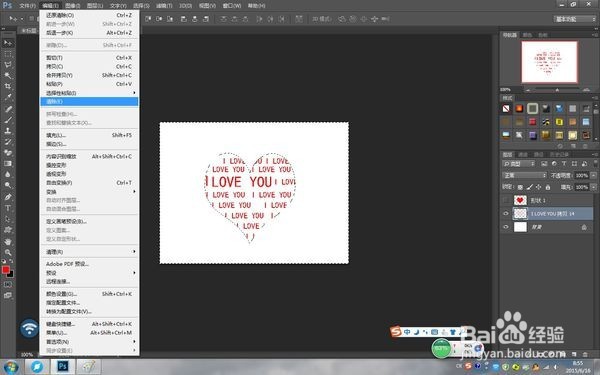Select the Brush tool

pyautogui.click(x=8, y=120)
